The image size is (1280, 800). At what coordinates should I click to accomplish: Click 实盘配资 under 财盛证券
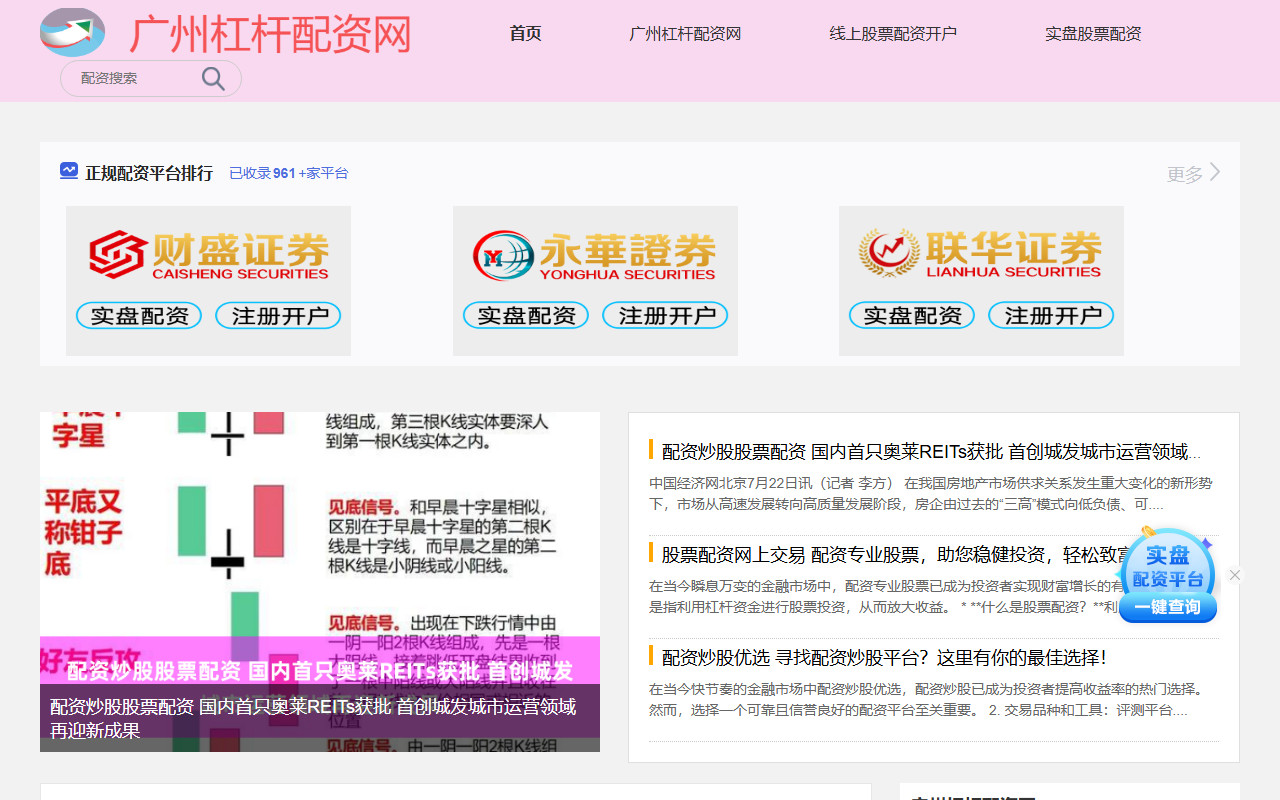139,316
